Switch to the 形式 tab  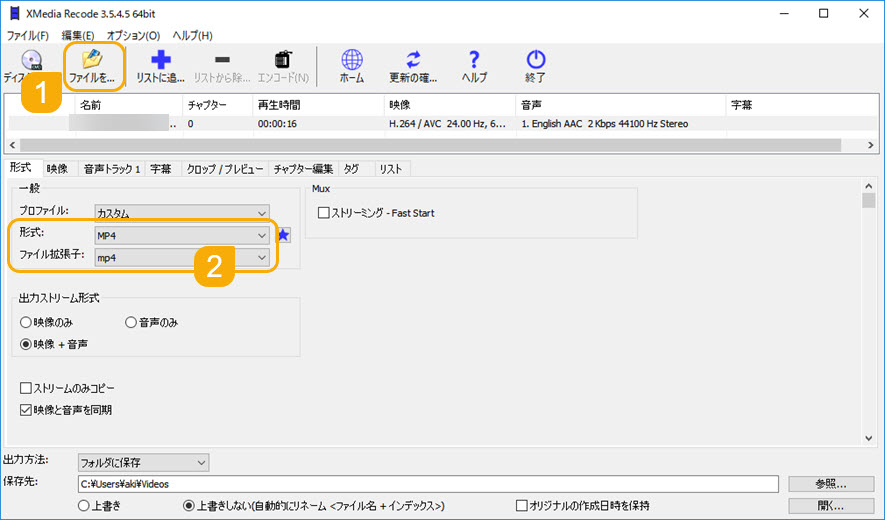pyautogui.click(x=21, y=168)
